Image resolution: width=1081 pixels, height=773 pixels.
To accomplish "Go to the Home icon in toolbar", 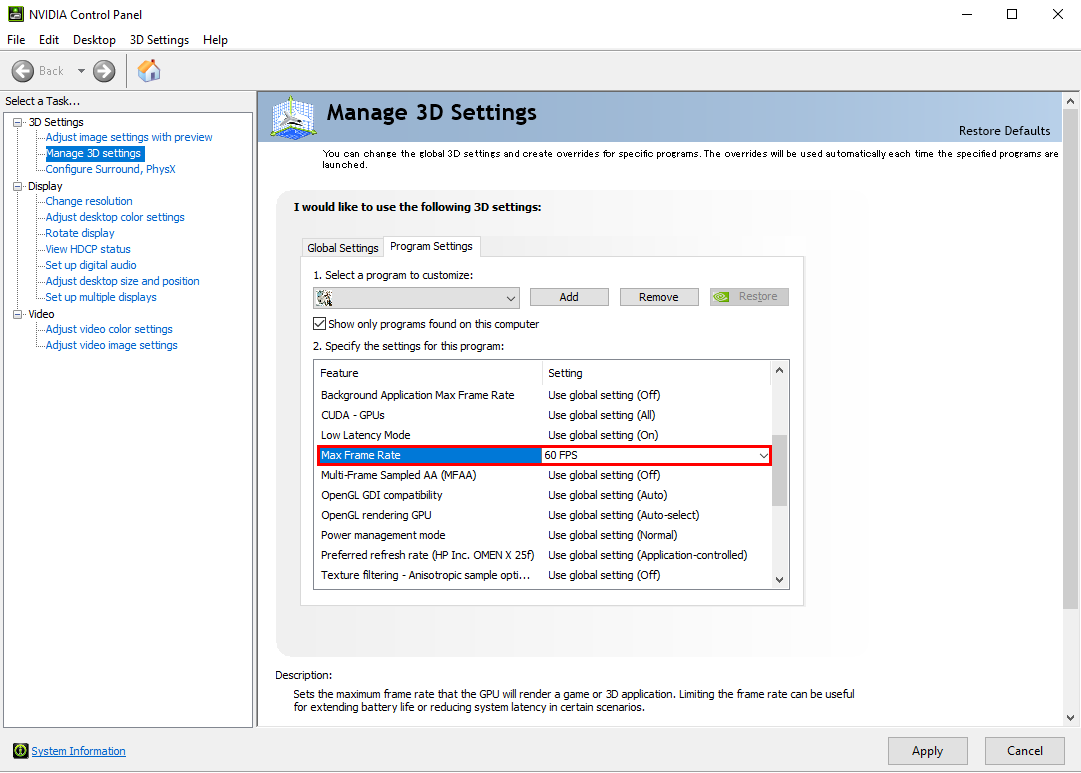I will pos(149,70).
